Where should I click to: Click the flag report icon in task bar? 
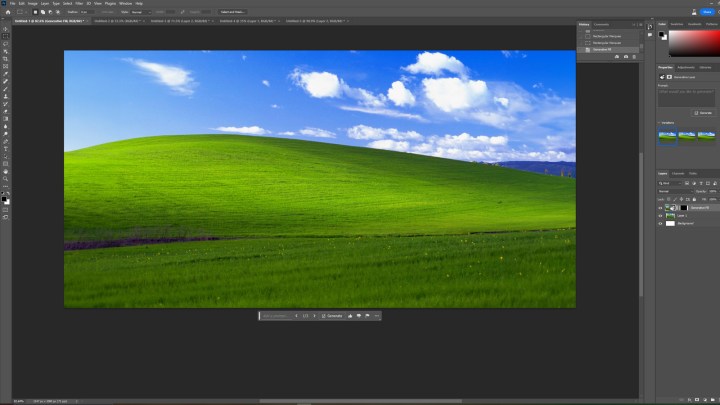point(367,316)
